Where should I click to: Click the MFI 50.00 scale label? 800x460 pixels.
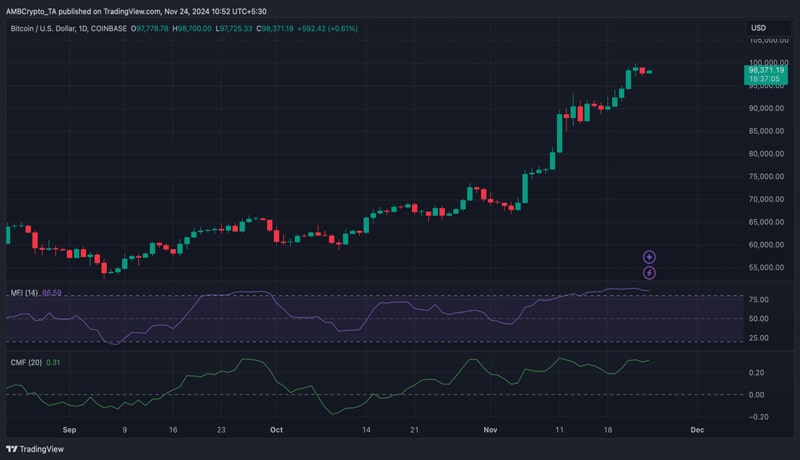click(x=759, y=319)
